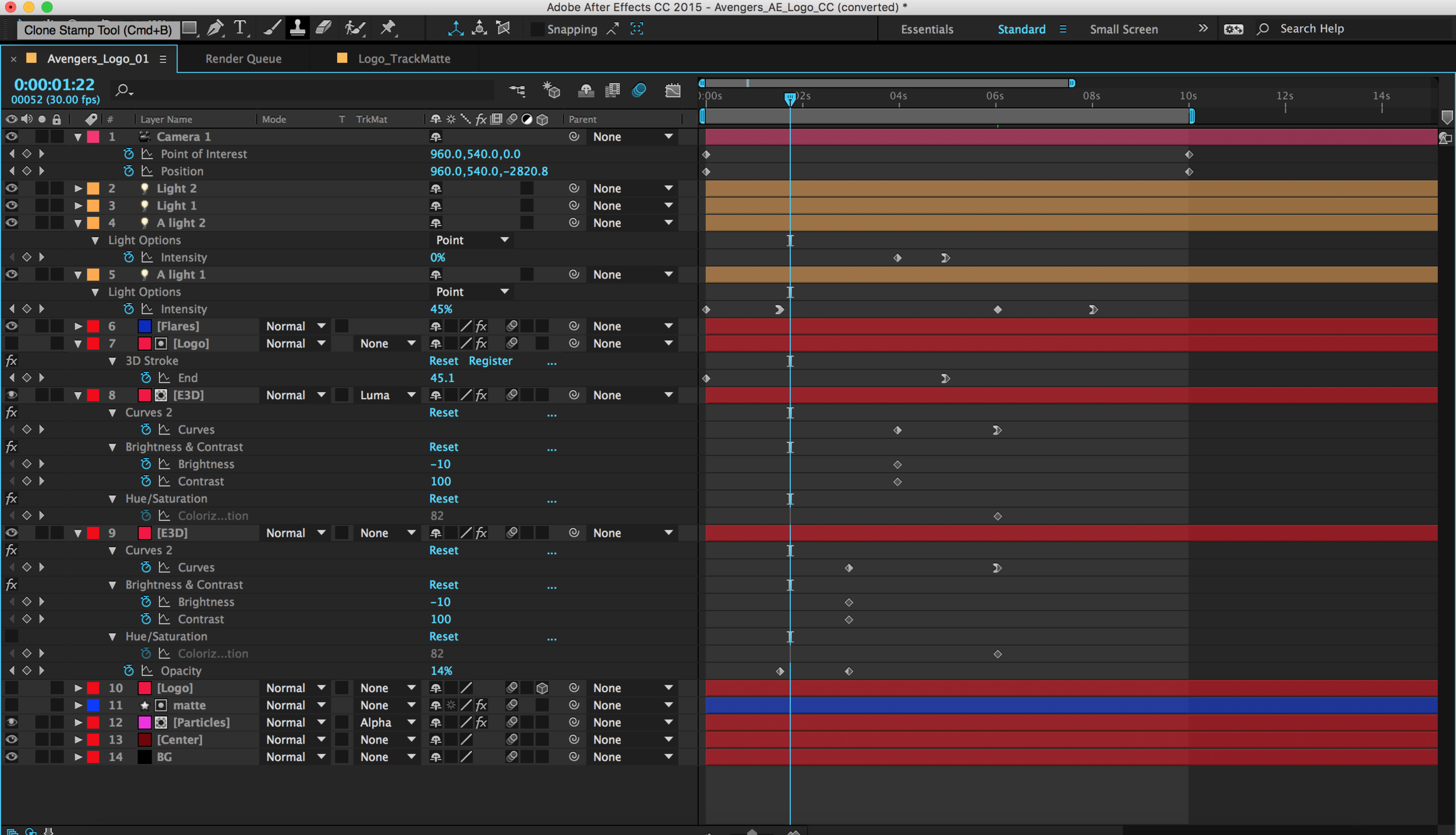
Task: Hide Light 2 layer eye icon
Action: point(11,188)
